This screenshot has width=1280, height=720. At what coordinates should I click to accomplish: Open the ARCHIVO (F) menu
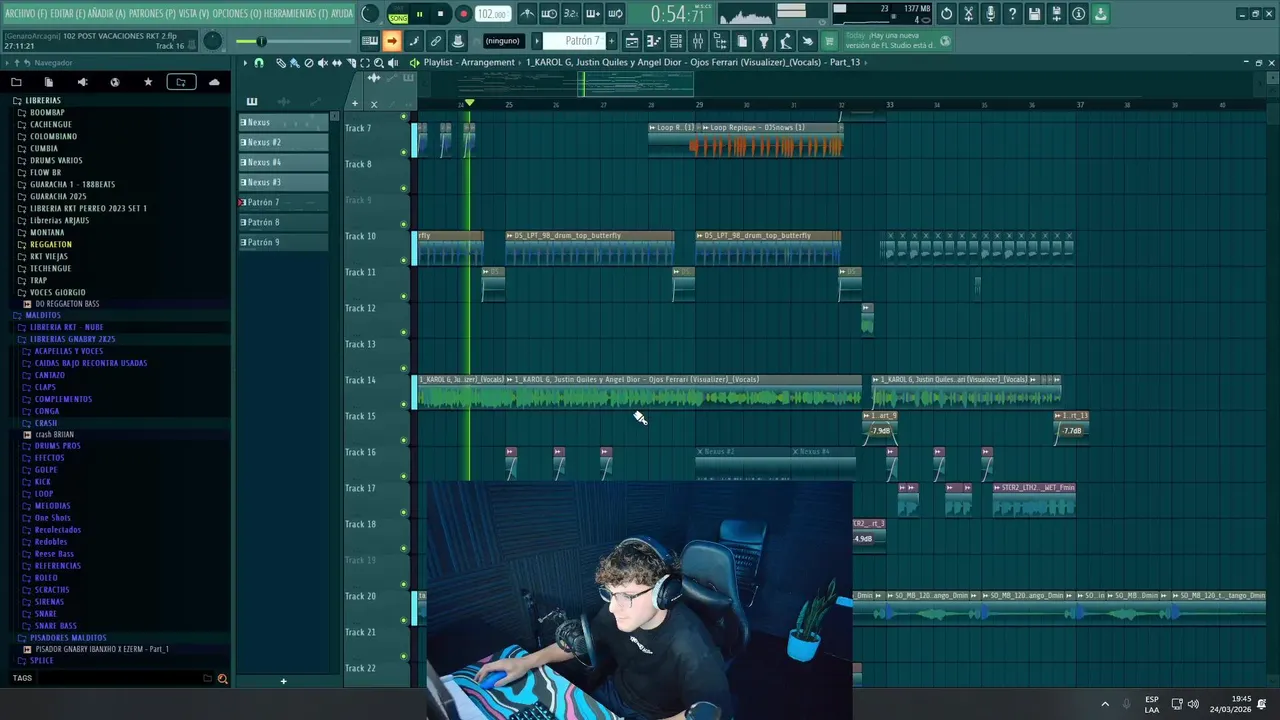pyautogui.click(x=25, y=14)
